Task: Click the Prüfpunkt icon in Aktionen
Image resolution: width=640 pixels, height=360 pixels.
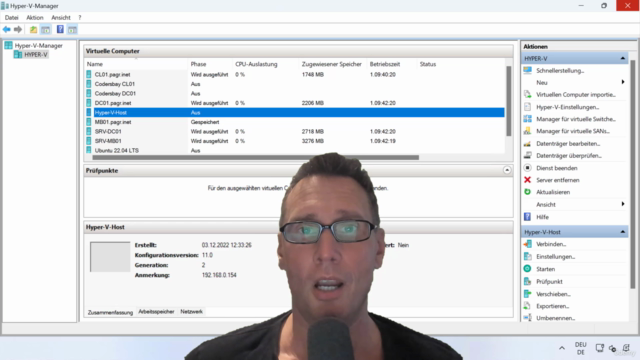Action: pos(527,281)
